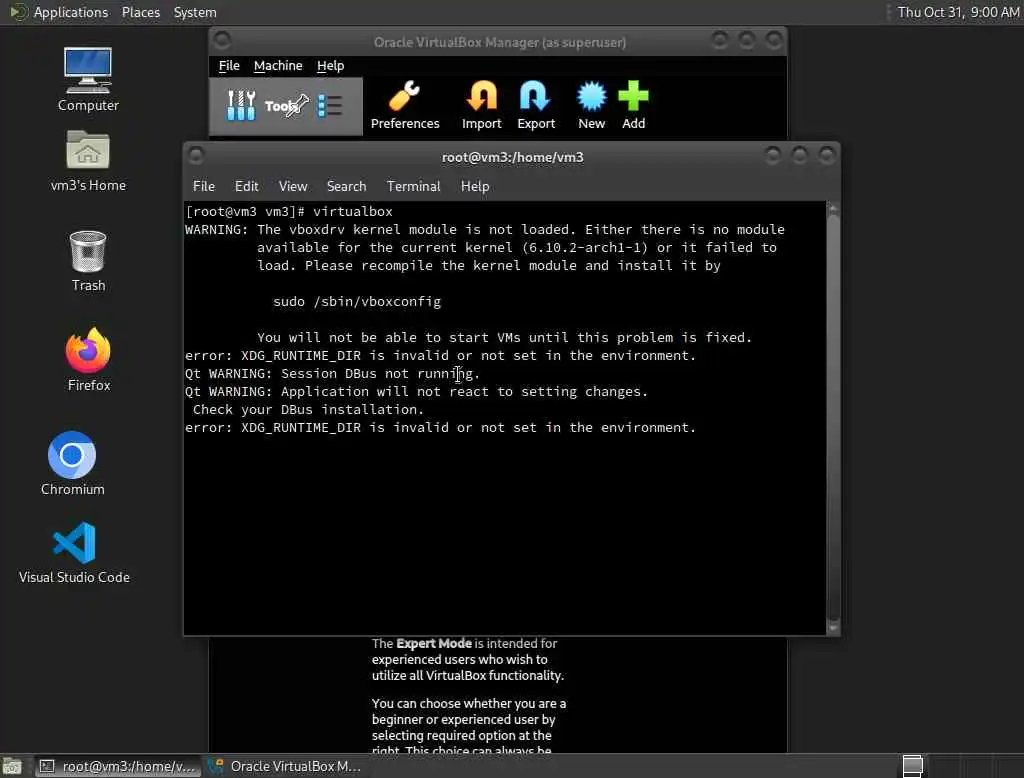The width and height of the screenshot is (1024, 778).
Task: Open Preferences in VirtualBox toolbar
Action: tap(405, 105)
